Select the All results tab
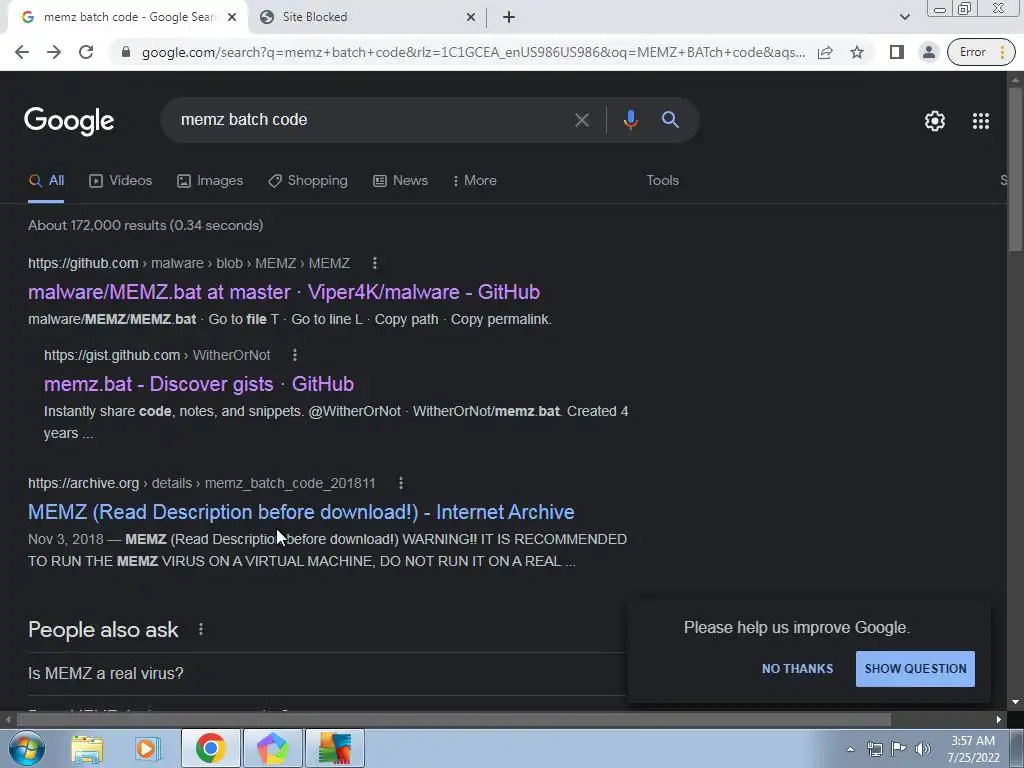The image size is (1024, 768). tap(46, 181)
